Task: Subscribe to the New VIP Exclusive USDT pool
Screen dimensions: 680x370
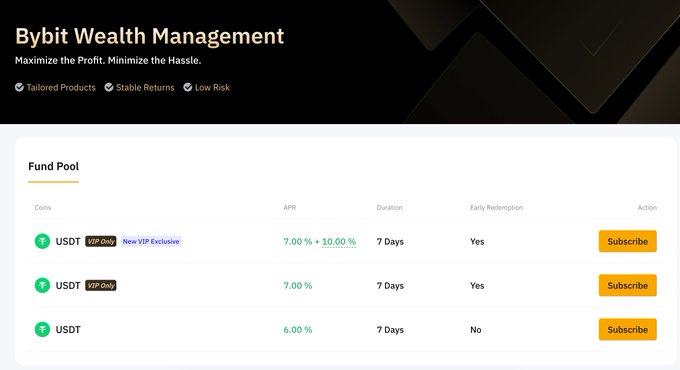Action: point(628,241)
